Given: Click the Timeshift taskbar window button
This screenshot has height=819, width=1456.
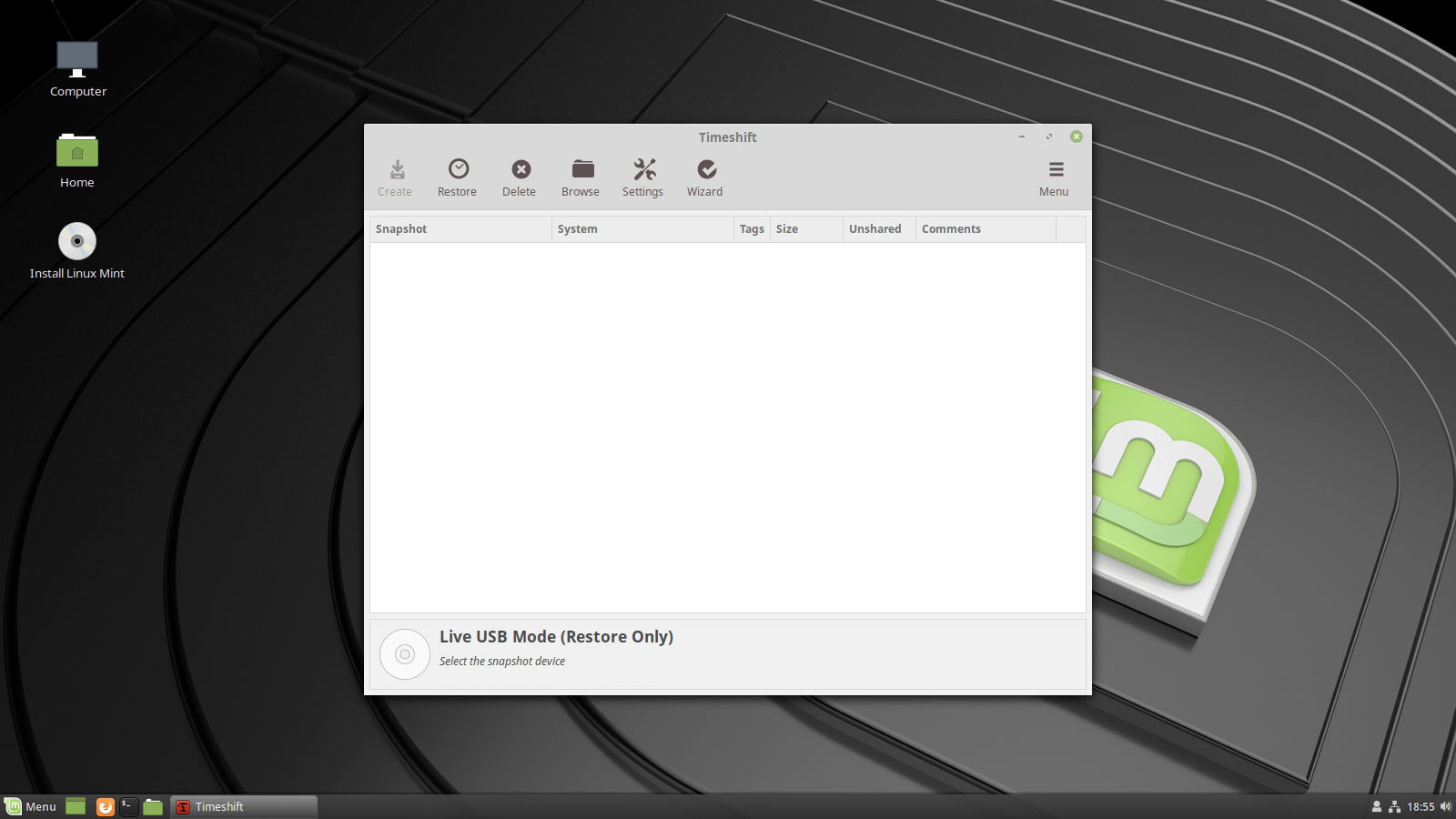Looking at the screenshot, I should pyautogui.click(x=243, y=806).
